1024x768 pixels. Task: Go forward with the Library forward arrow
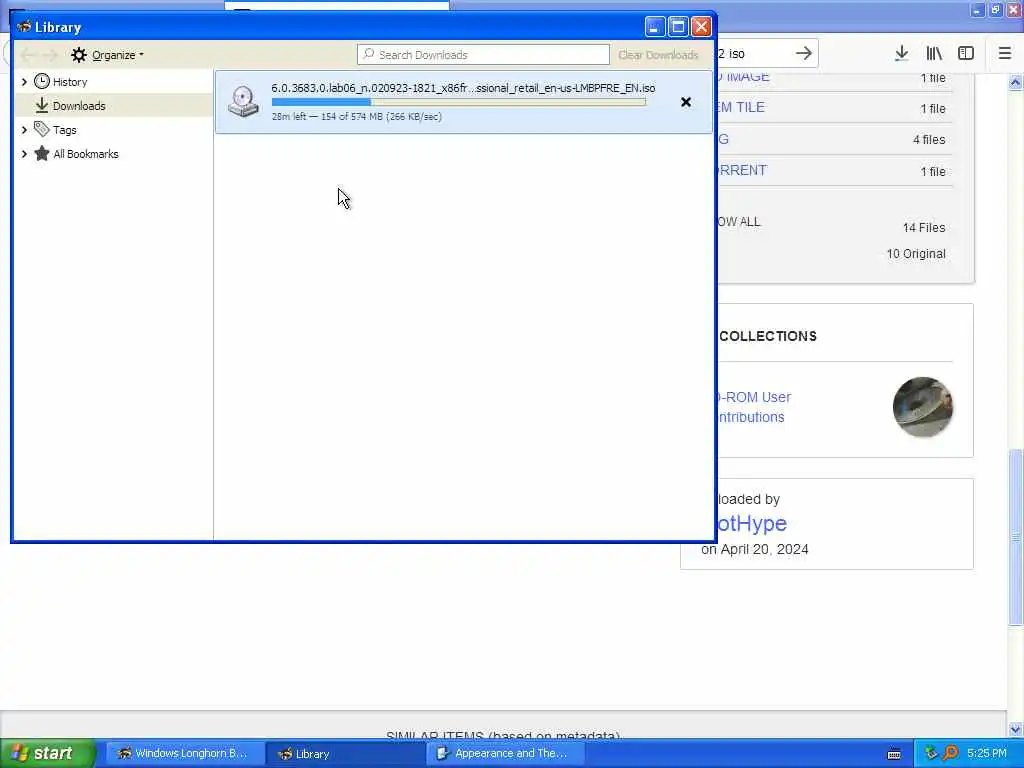tap(50, 55)
